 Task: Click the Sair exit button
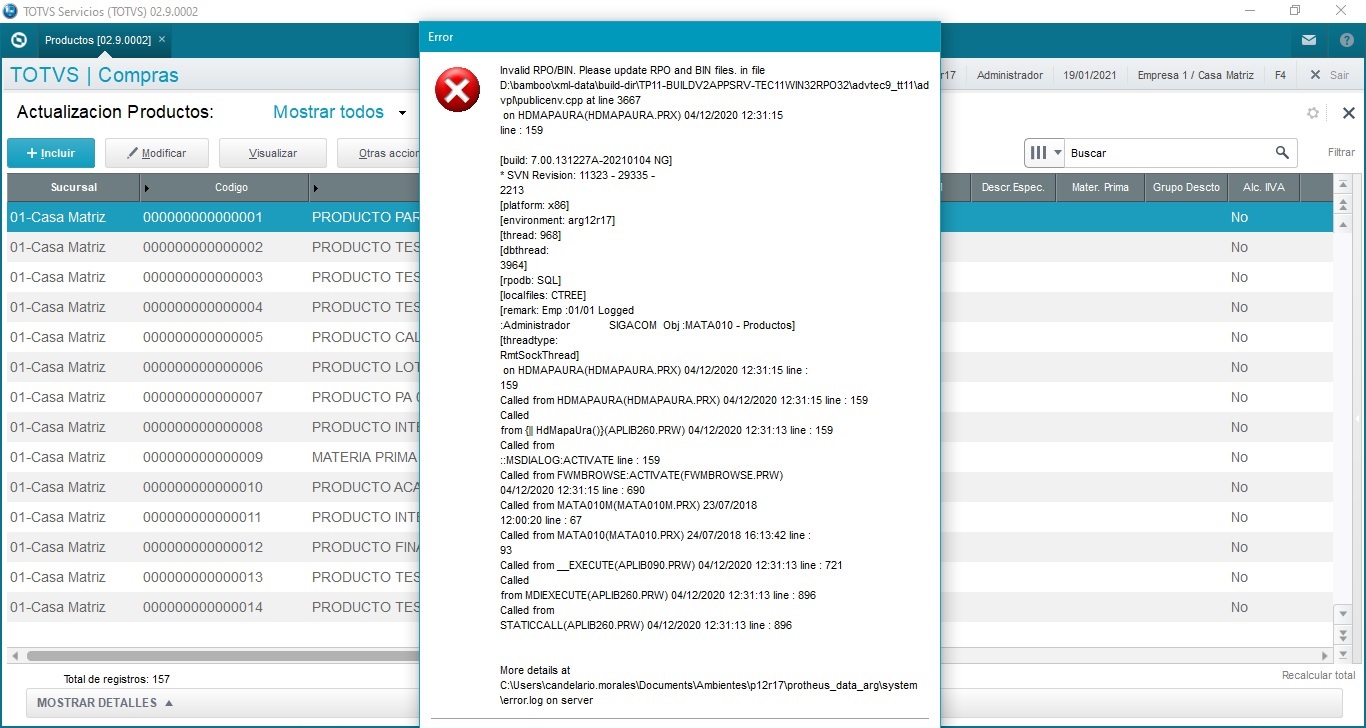pyautogui.click(x=1329, y=75)
